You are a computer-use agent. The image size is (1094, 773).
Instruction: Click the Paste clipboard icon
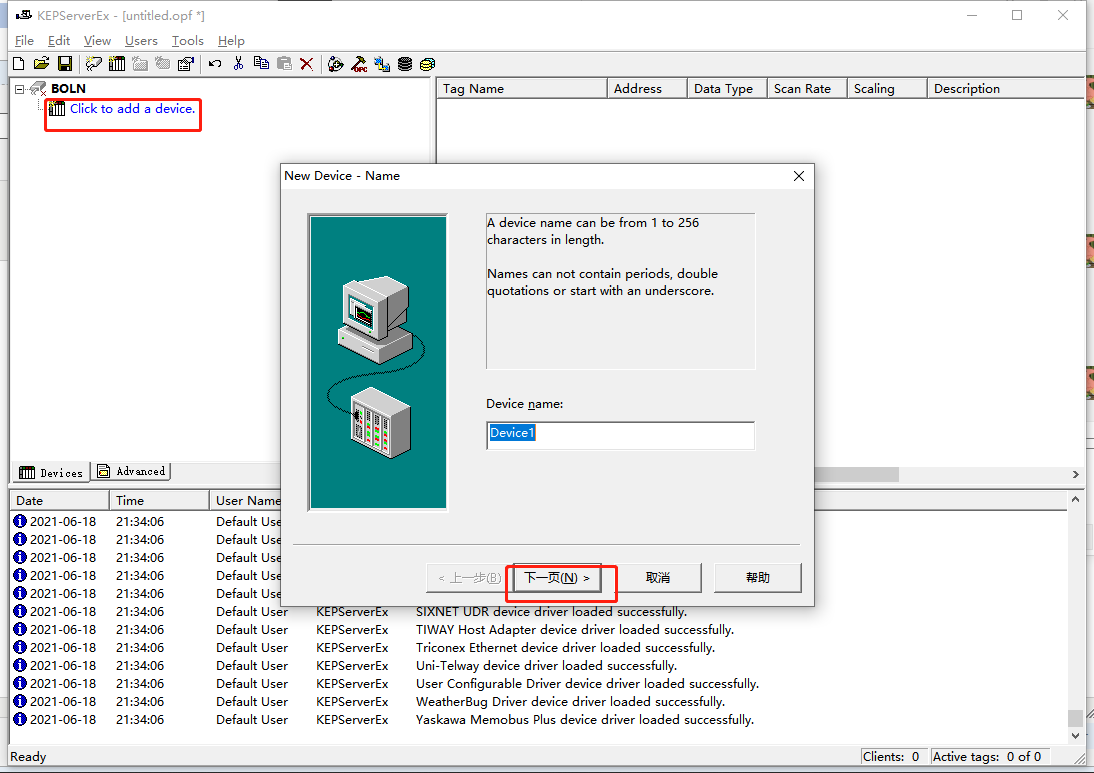(284, 64)
